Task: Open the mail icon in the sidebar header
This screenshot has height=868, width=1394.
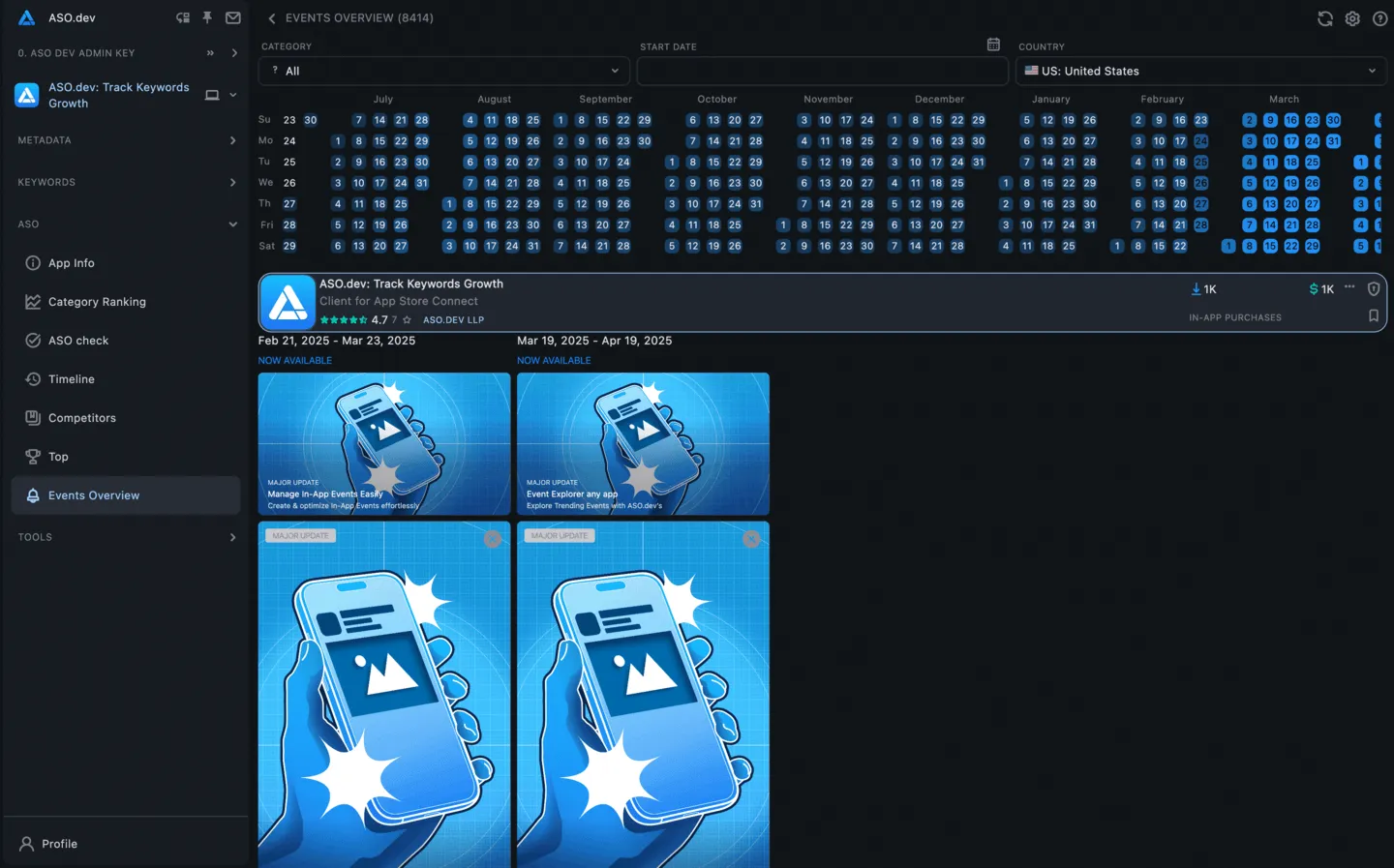Action: tap(232, 17)
